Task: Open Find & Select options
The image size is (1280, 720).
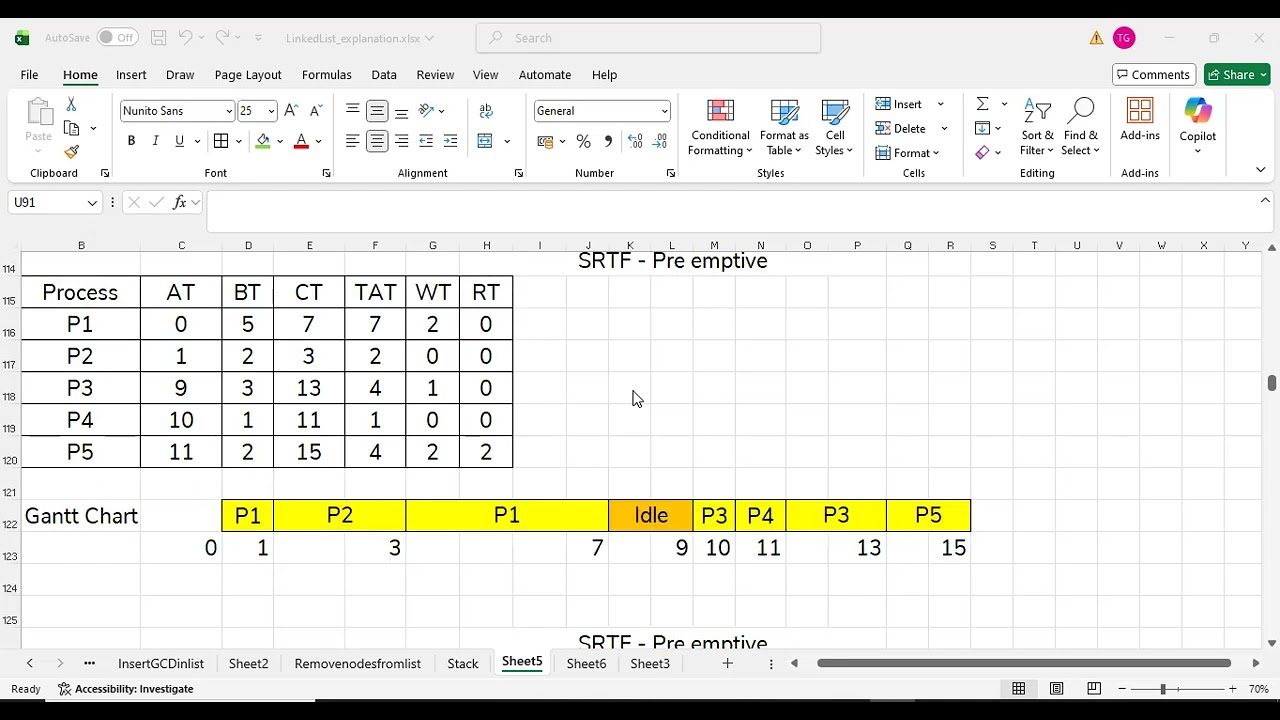Action: click(x=1080, y=127)
